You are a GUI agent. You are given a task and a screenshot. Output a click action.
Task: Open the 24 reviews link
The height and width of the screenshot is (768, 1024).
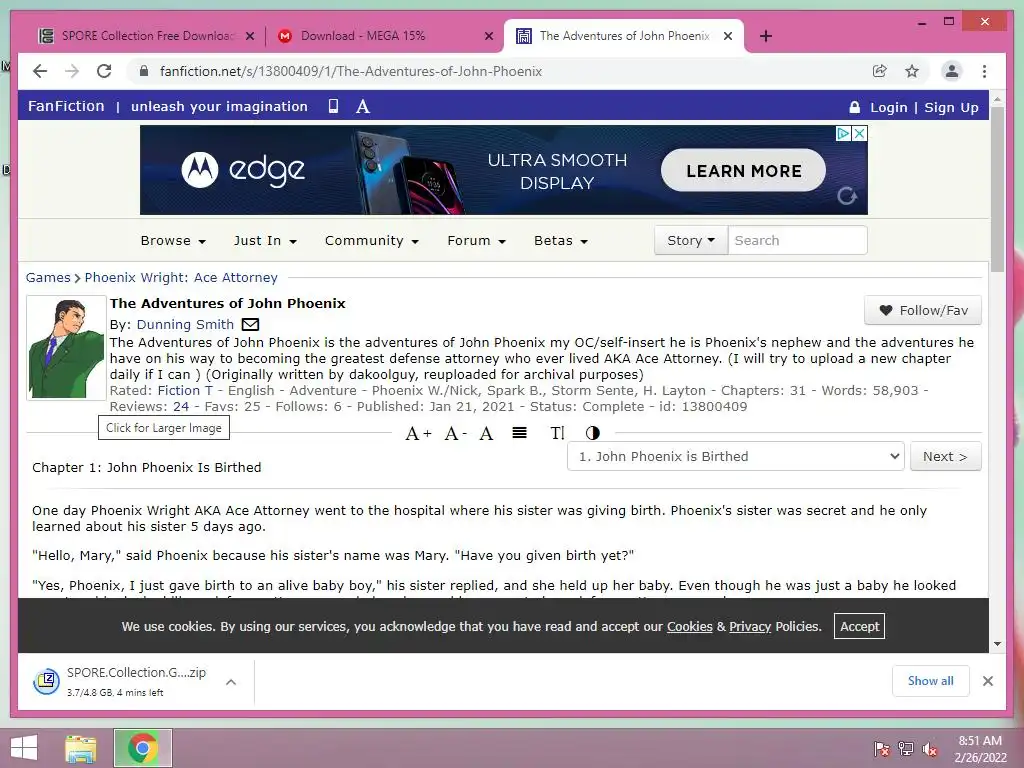pyautogui.click(x=181, y=406)
